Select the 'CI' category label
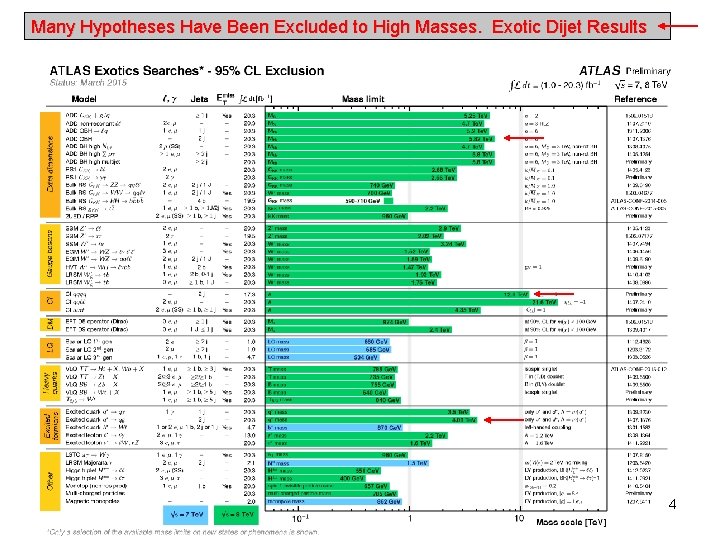The width and height of the screenshot is (720, 540). coord(50,301)
